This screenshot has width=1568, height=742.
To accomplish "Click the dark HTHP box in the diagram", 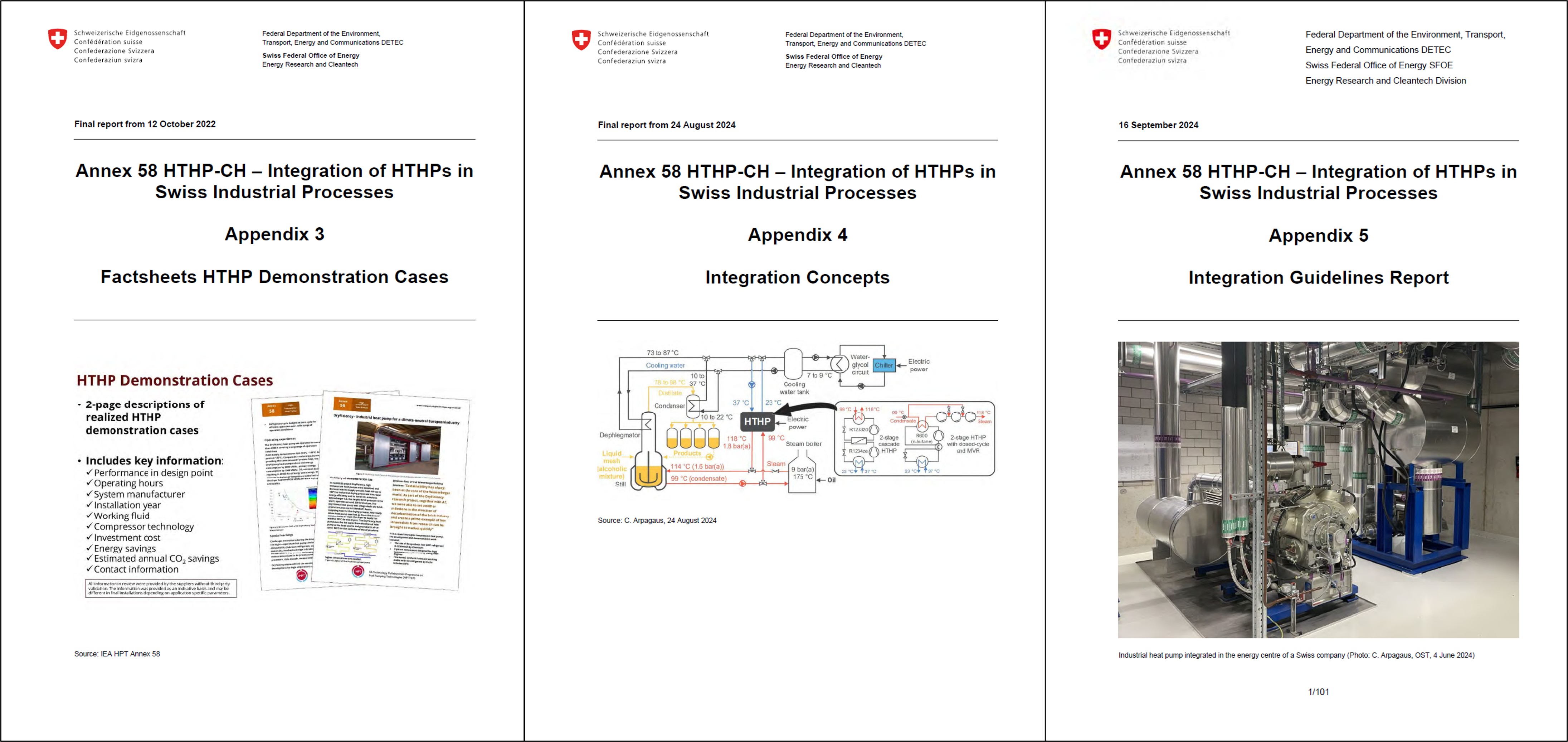I will coord(756,421).
